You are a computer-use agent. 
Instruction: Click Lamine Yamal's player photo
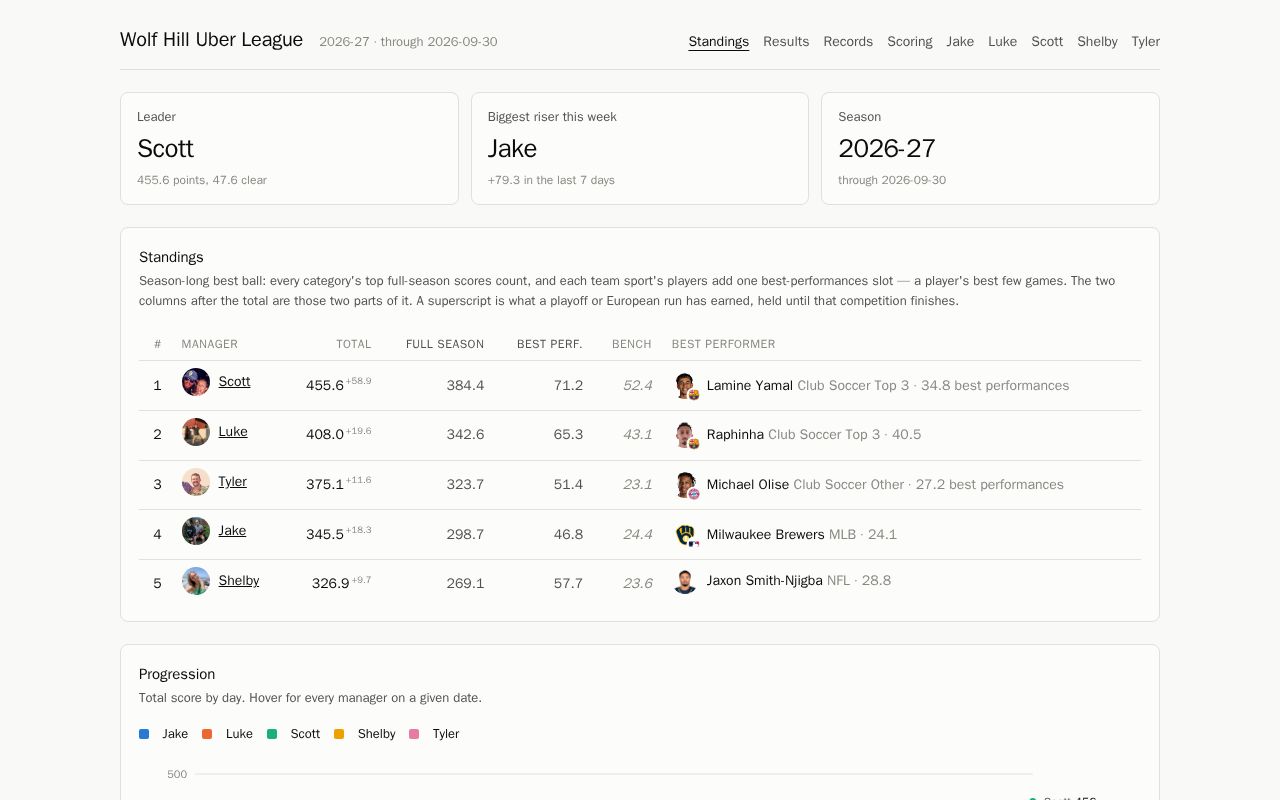tap(685, 386)
